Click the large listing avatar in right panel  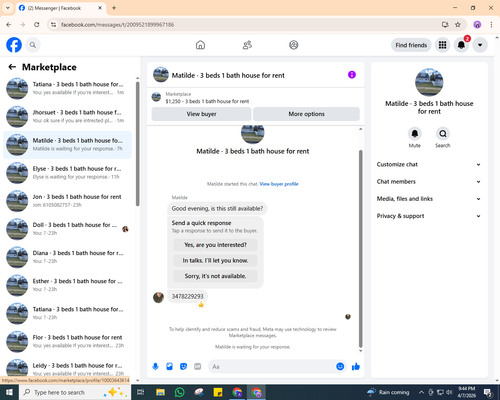point(429,82)
